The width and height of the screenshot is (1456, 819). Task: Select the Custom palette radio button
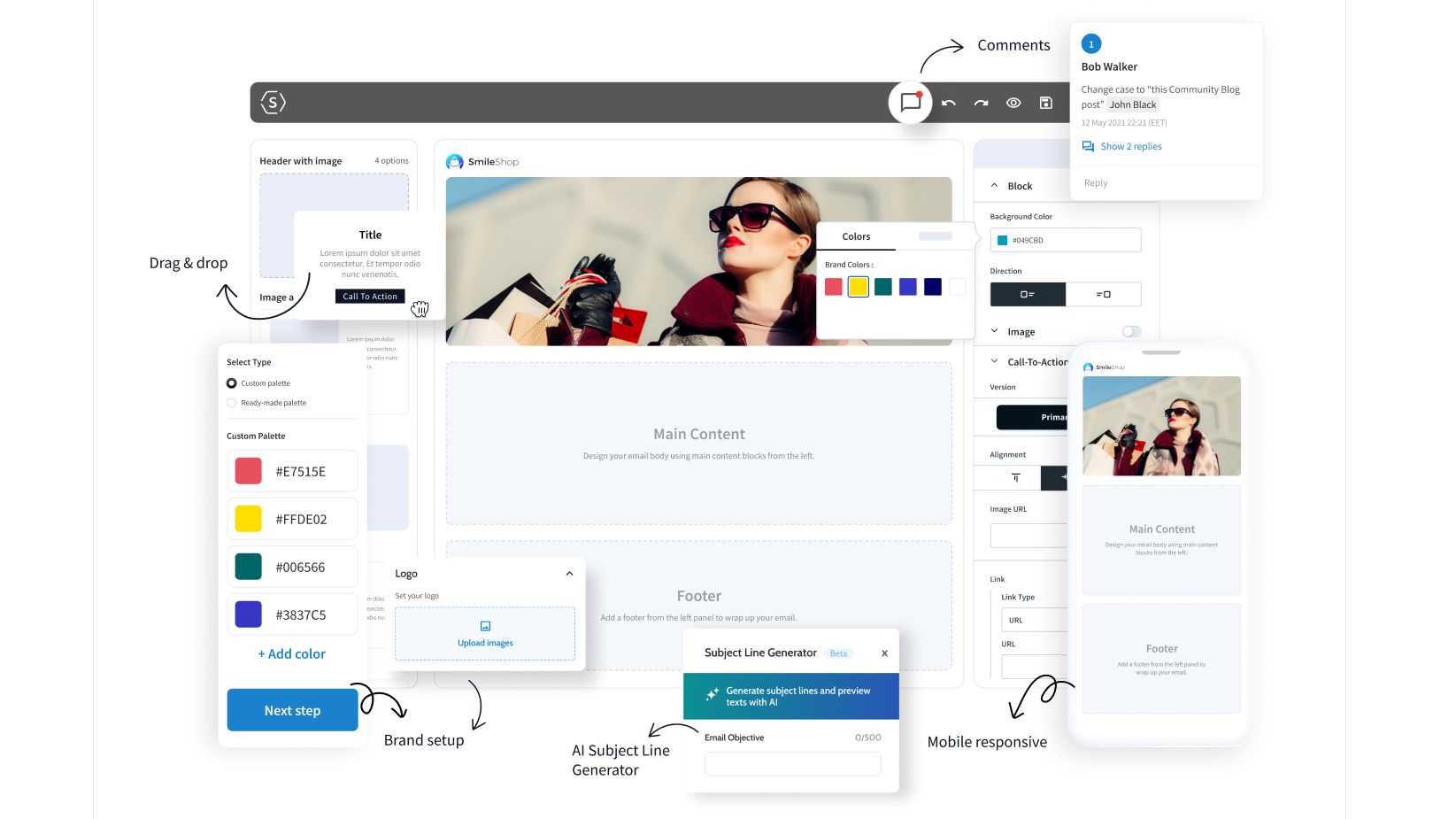point(231,382)
